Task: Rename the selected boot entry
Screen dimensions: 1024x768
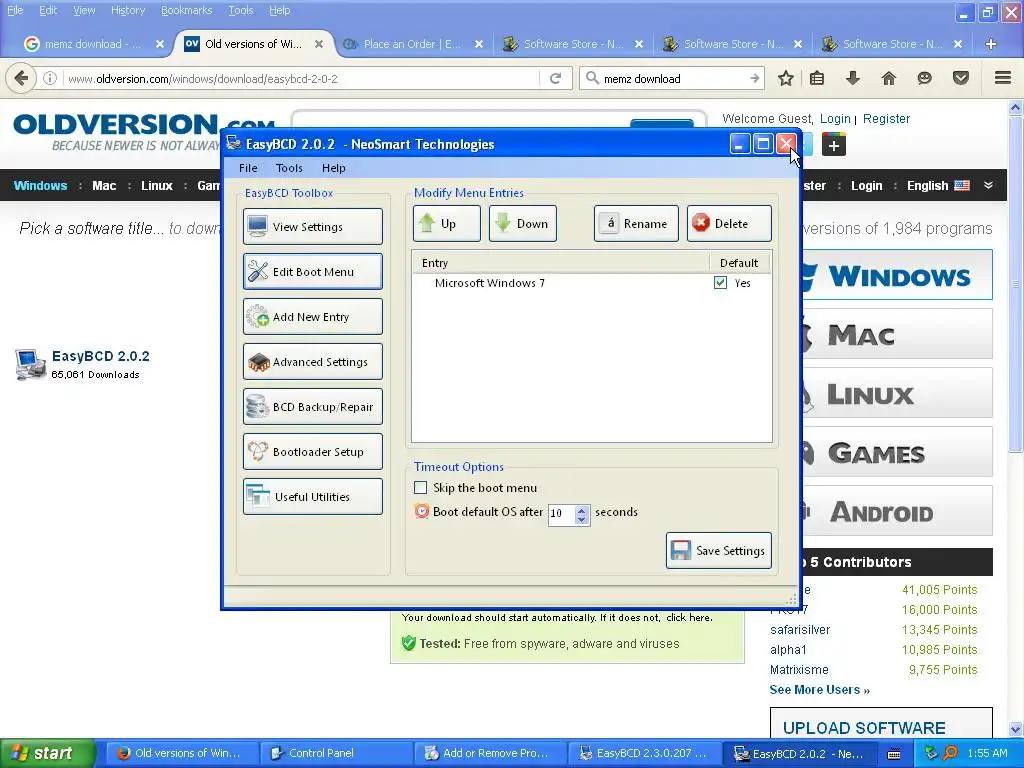Action: tap(636, 223)
